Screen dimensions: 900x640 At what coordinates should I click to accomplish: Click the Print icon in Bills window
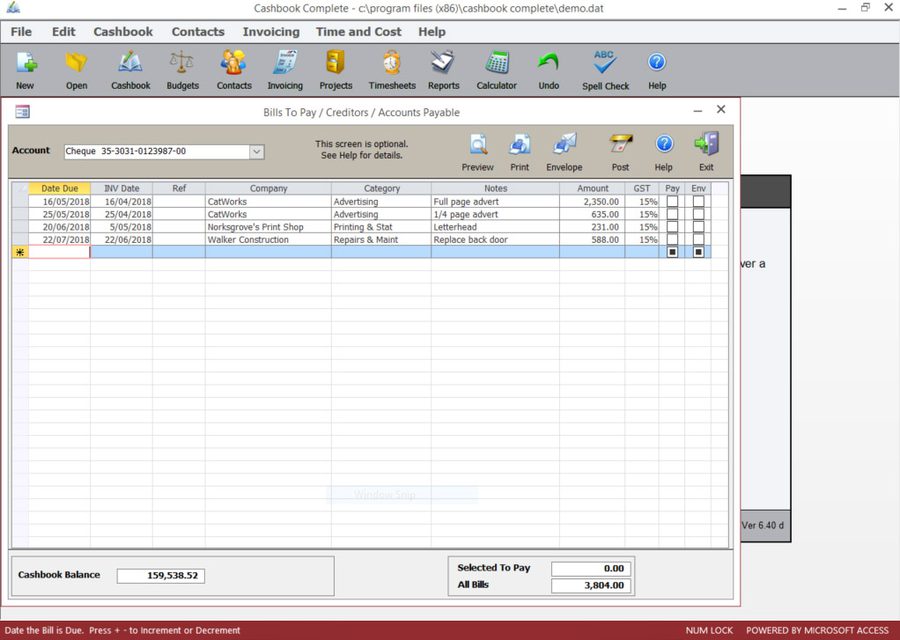tap(519, 145)
